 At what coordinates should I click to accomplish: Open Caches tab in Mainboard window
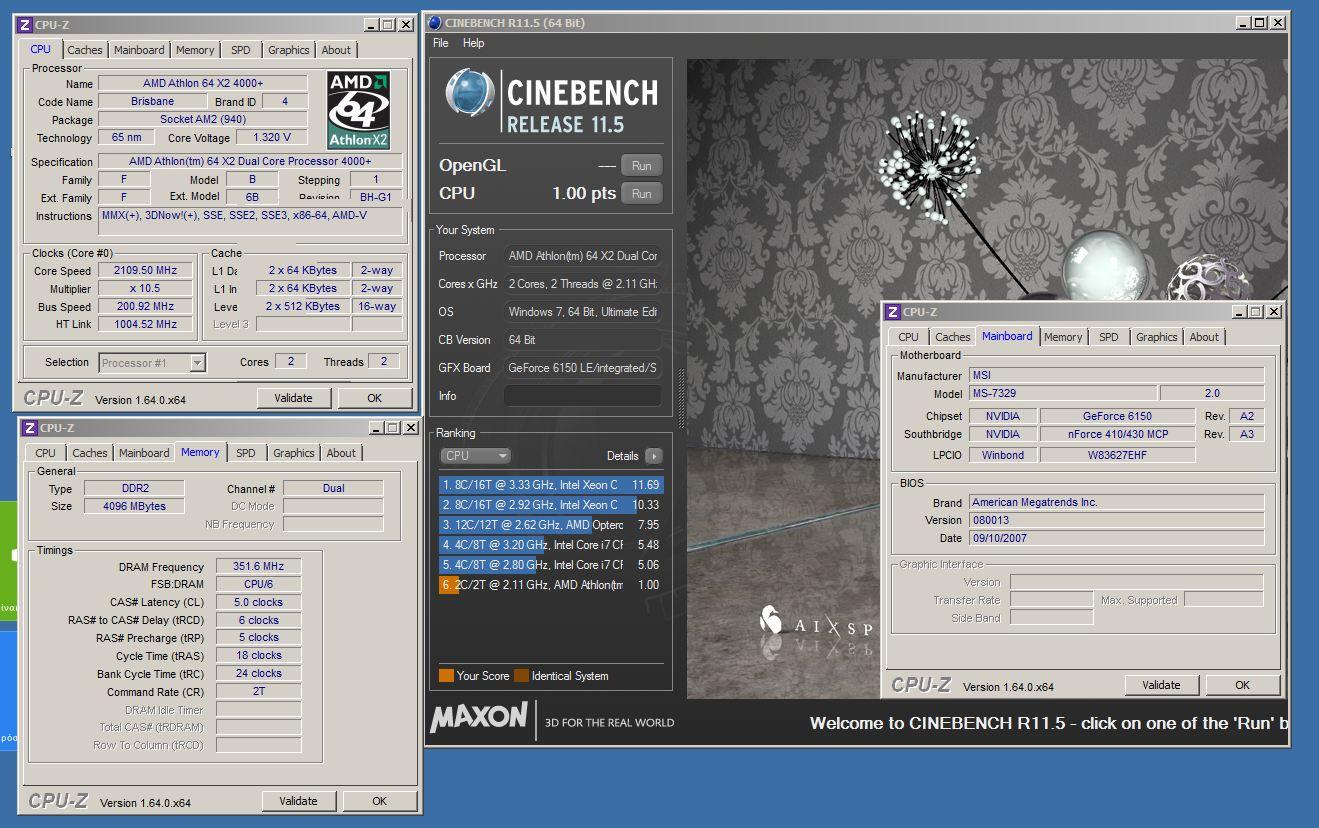(953, 337)
